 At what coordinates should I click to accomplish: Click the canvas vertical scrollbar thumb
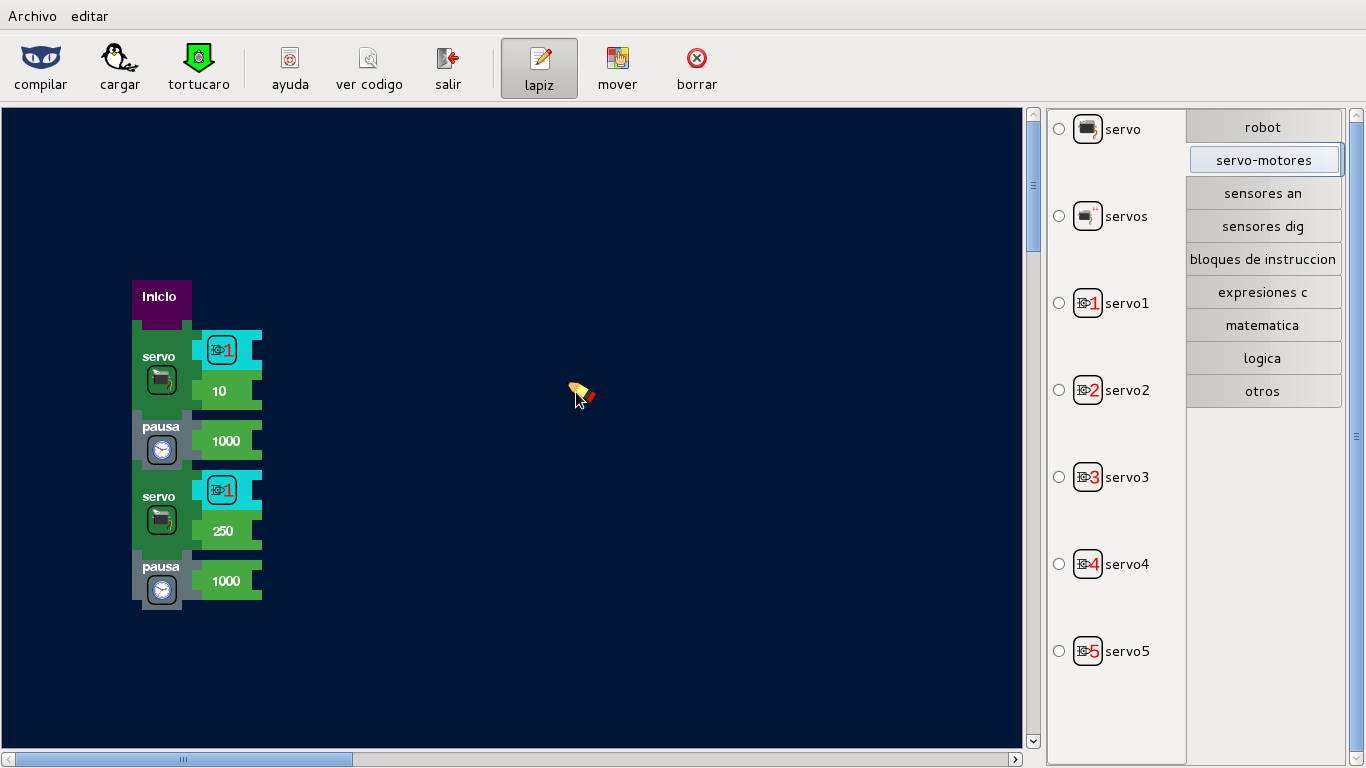[x=1034, y=186]
